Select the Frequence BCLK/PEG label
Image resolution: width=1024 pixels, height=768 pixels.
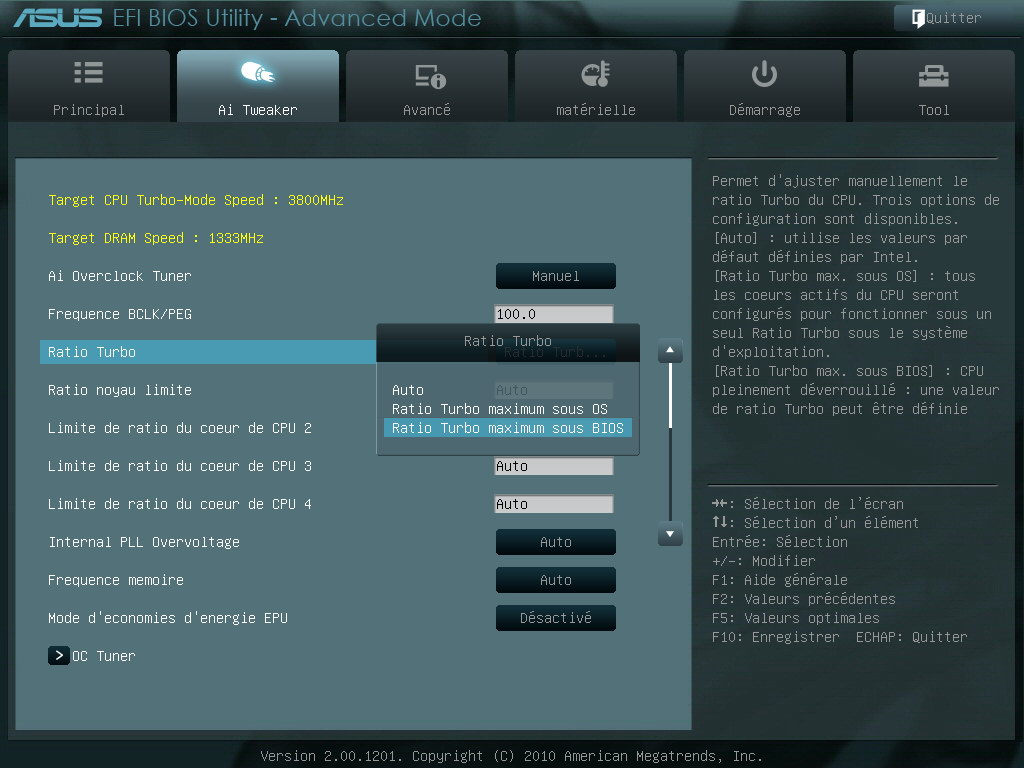coord(120,314)
